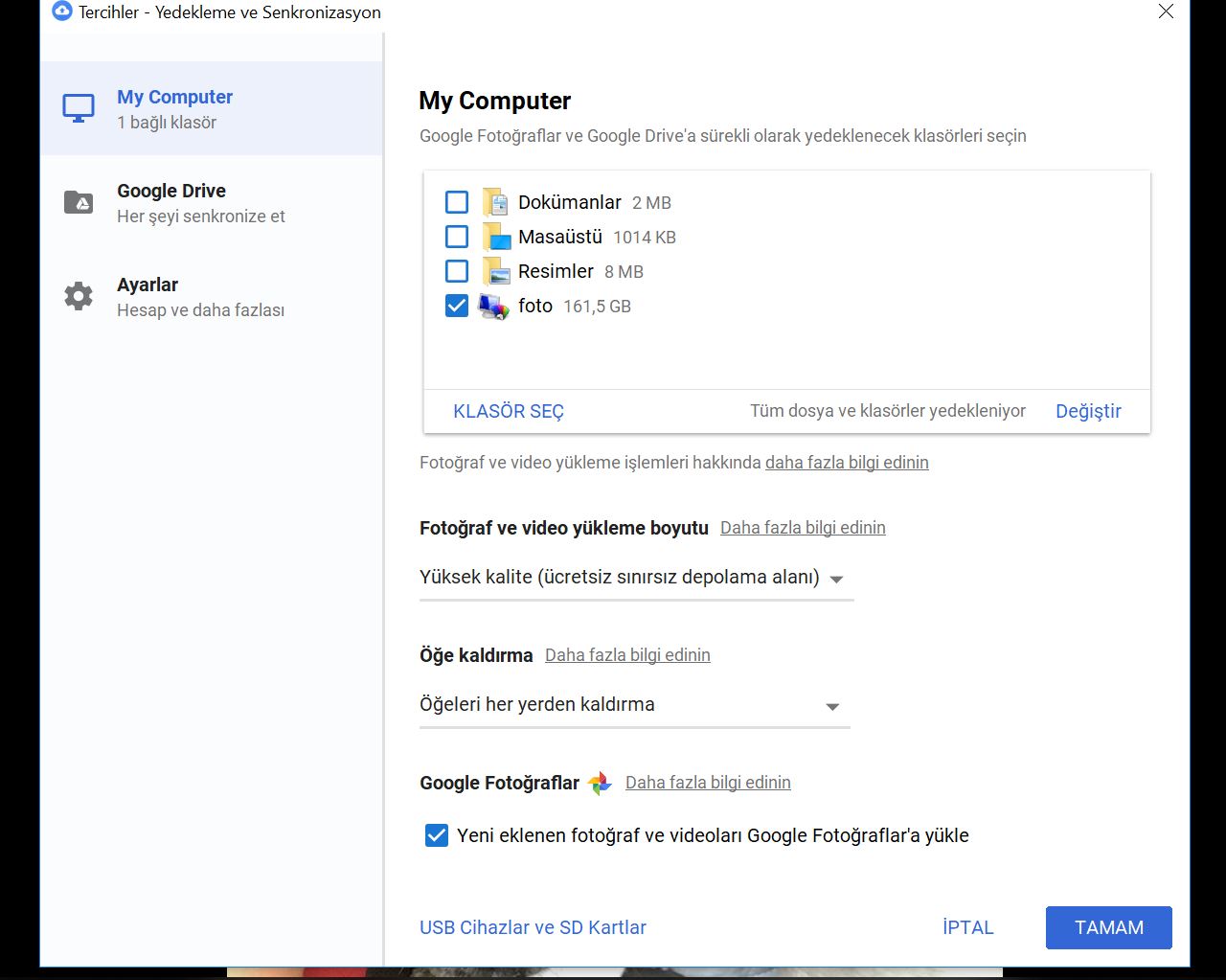Click the 'Hesap ve daha fazlası' subtitle

click(x=200, y=310)
